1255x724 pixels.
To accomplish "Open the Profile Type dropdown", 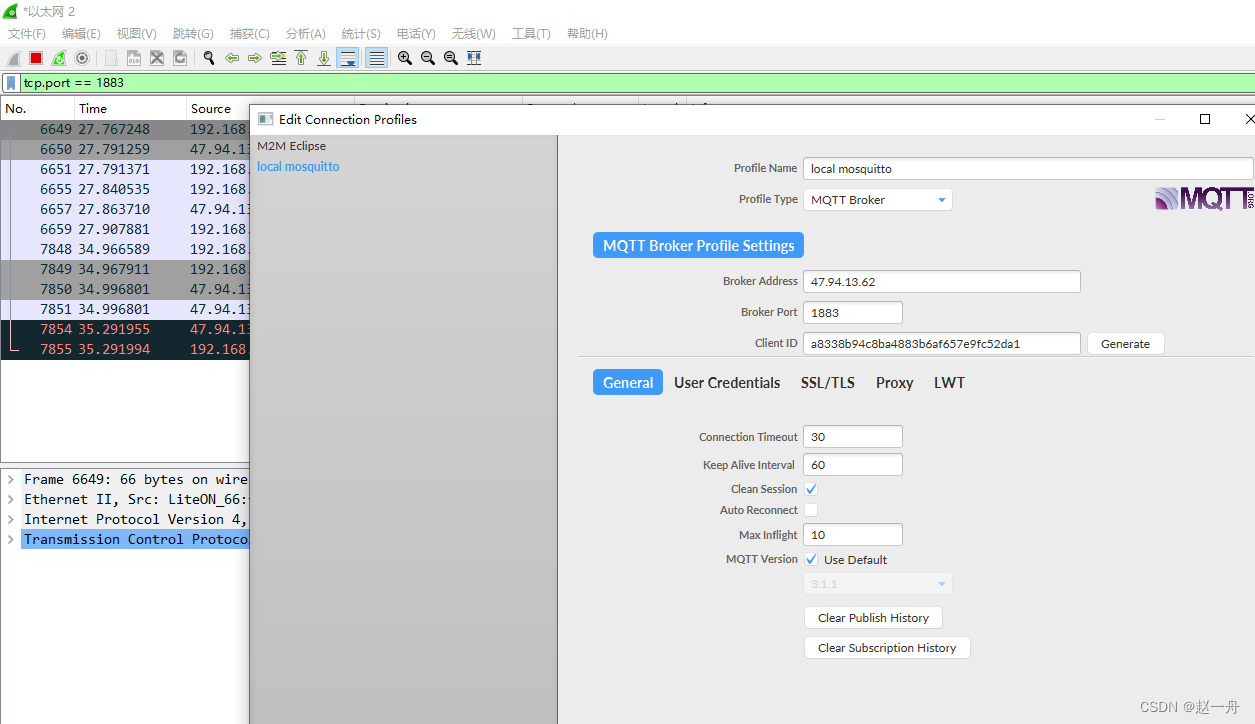I will 878,200.
